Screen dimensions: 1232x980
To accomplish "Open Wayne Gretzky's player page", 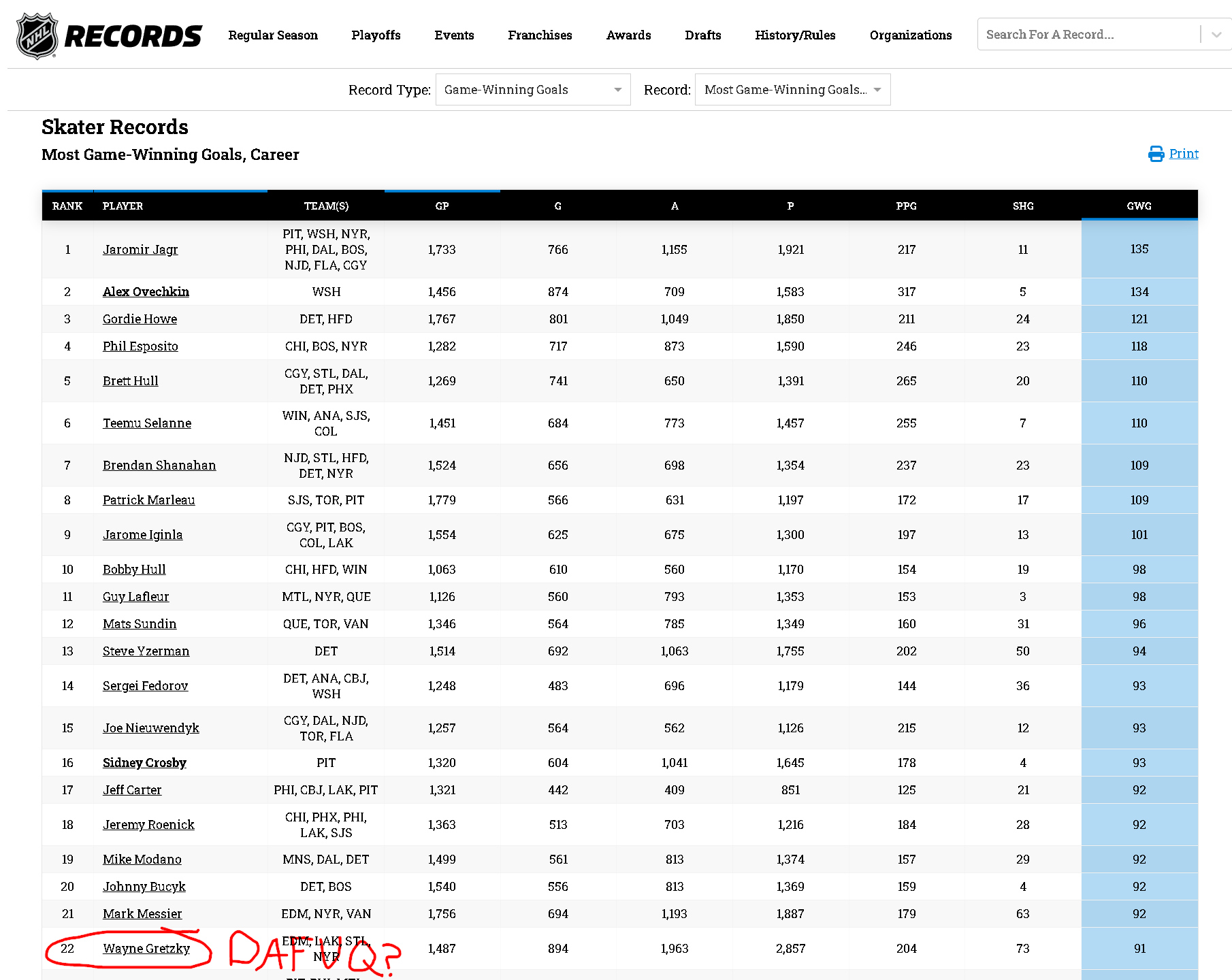I will (146, 949).
